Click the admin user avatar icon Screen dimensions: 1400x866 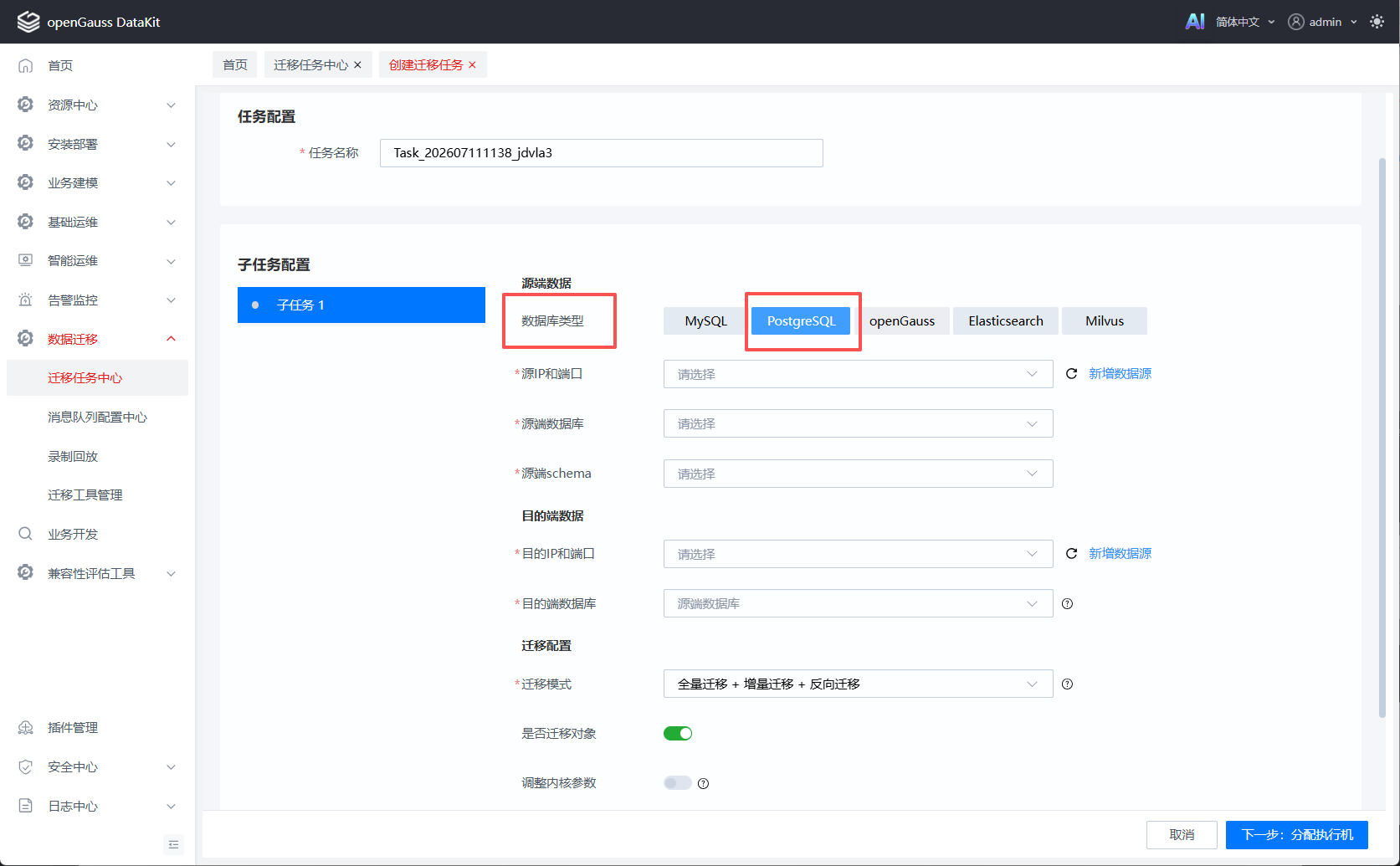[x=1296, y=22]
